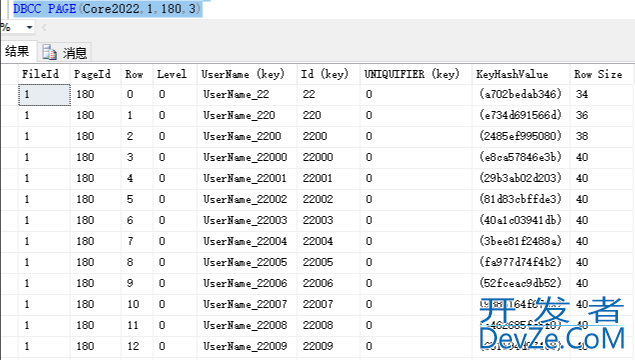
Task: Click the scroll-left arrow beside zoom box
Action: click(x=44, y=28)
